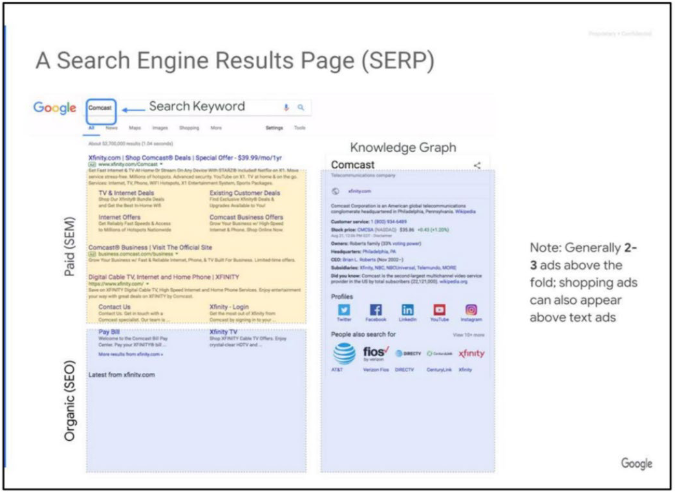Select the Verizon Fios logo
The width and height of the screenshot is (676, 493).
pos(376,353)
